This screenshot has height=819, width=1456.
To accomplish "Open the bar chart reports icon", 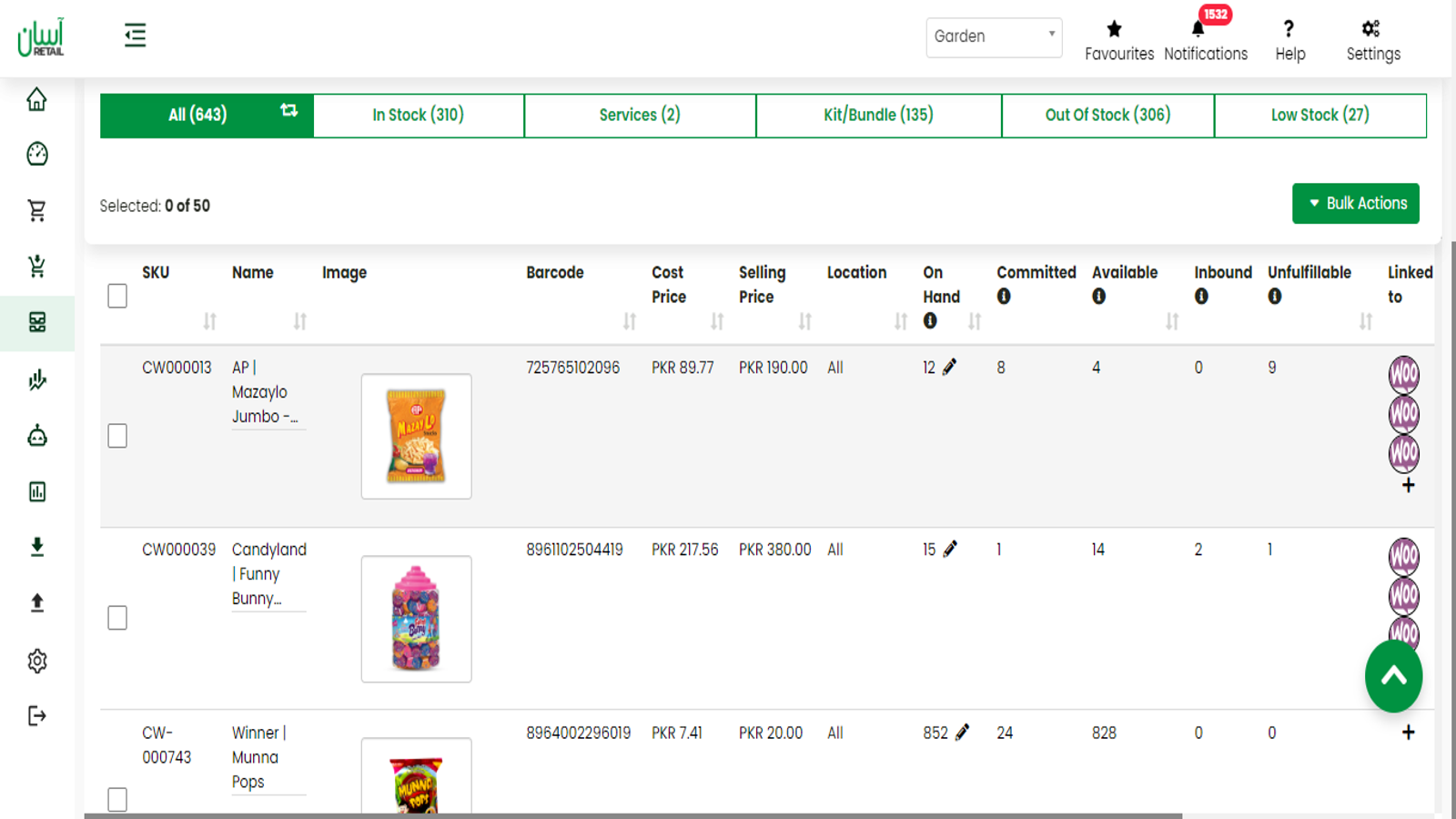I will [36, 491].
